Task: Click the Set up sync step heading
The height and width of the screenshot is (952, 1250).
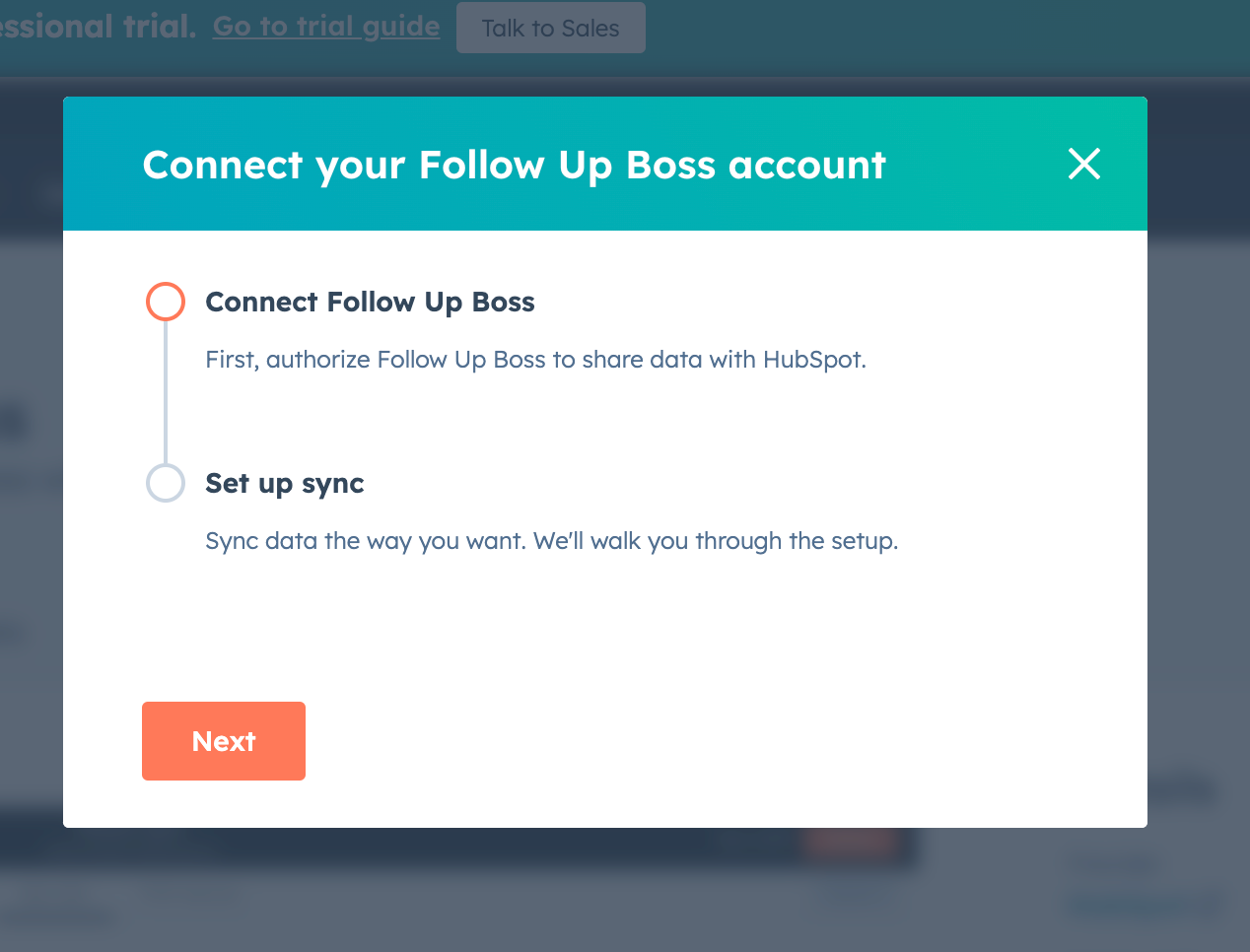Action: click(x=285, y=483)
